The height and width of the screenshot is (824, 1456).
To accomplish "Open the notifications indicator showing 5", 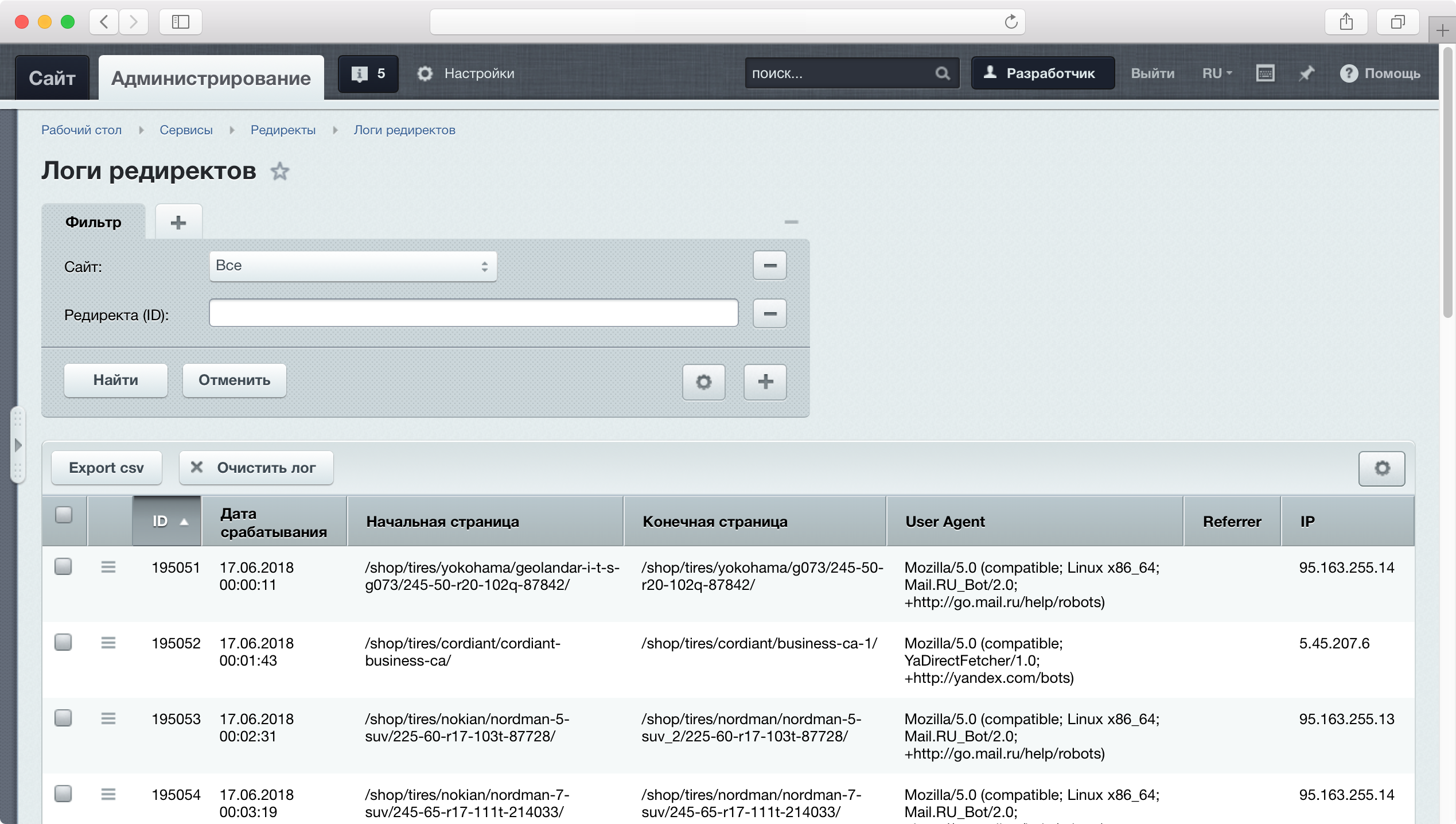I will pos(368,73).
